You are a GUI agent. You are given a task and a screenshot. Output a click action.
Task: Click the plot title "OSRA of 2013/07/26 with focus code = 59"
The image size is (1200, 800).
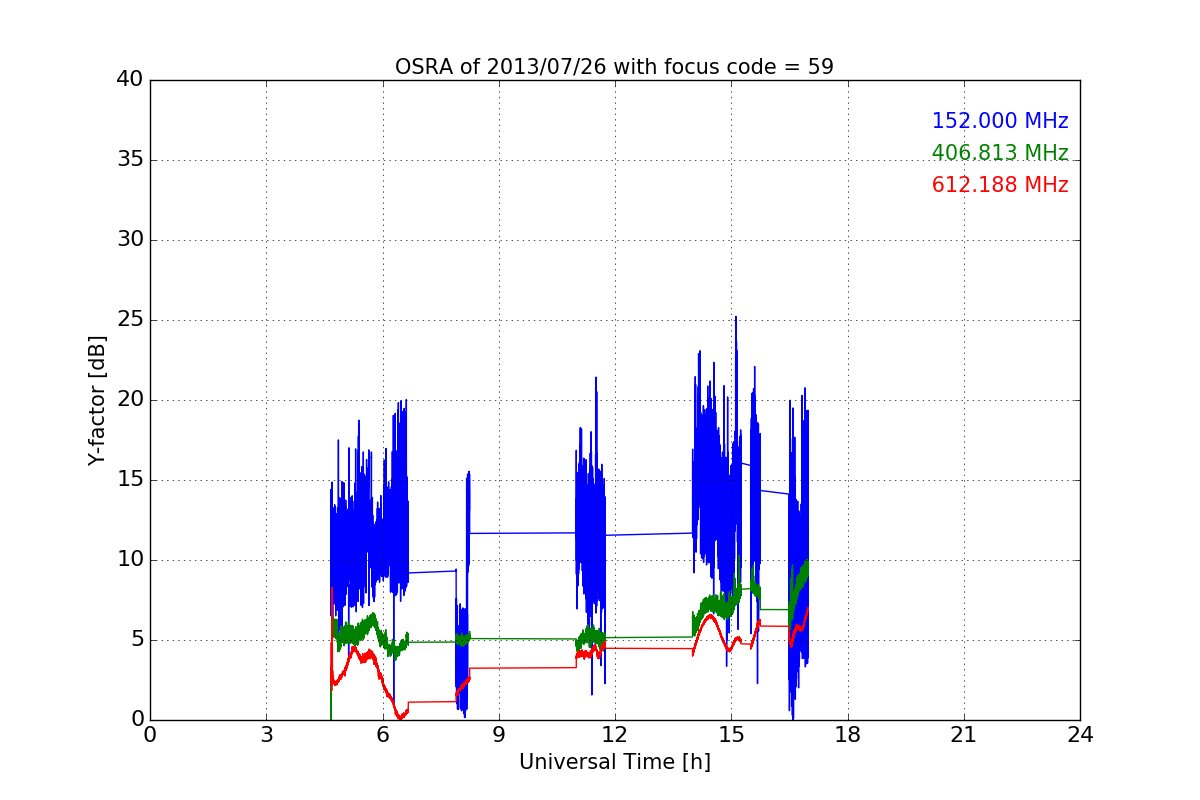(614, 67)
